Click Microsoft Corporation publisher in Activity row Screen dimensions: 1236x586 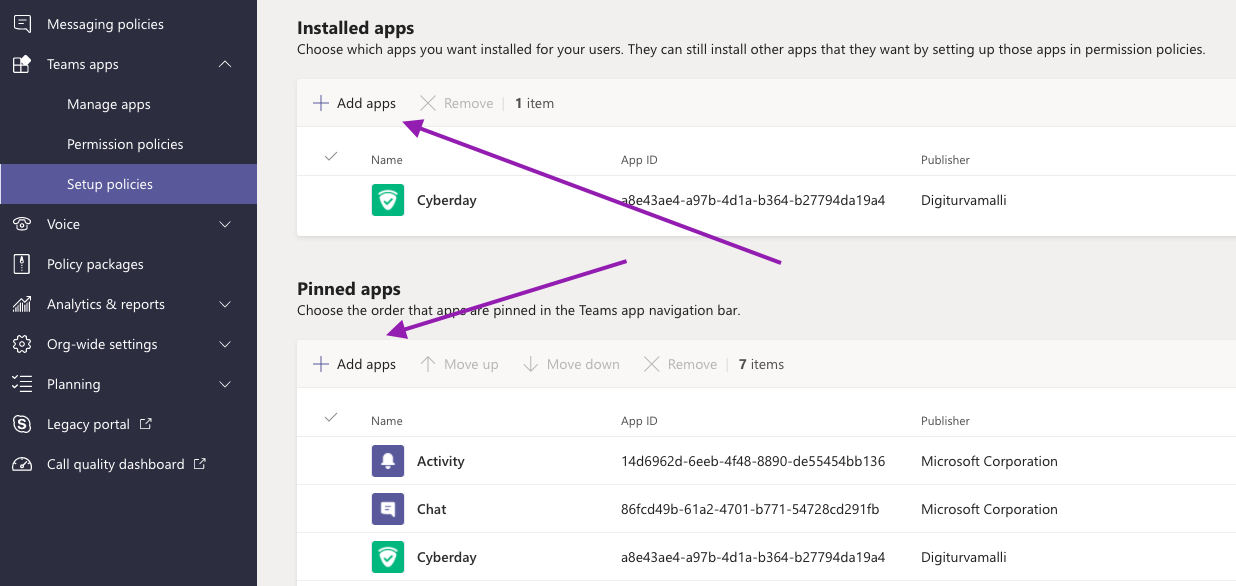pos(989,461)
